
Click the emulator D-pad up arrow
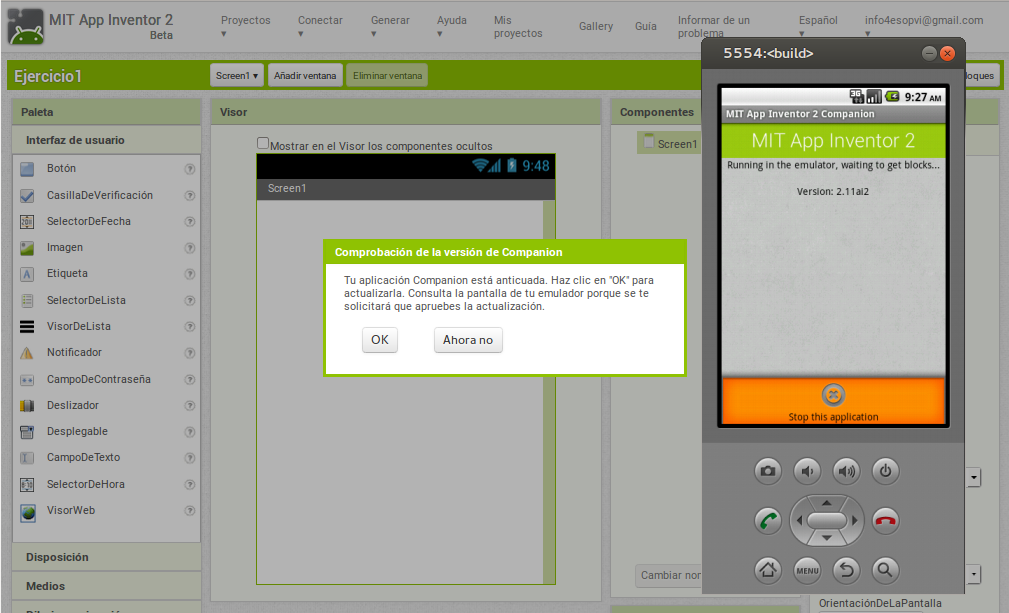(x=827, y=502)
